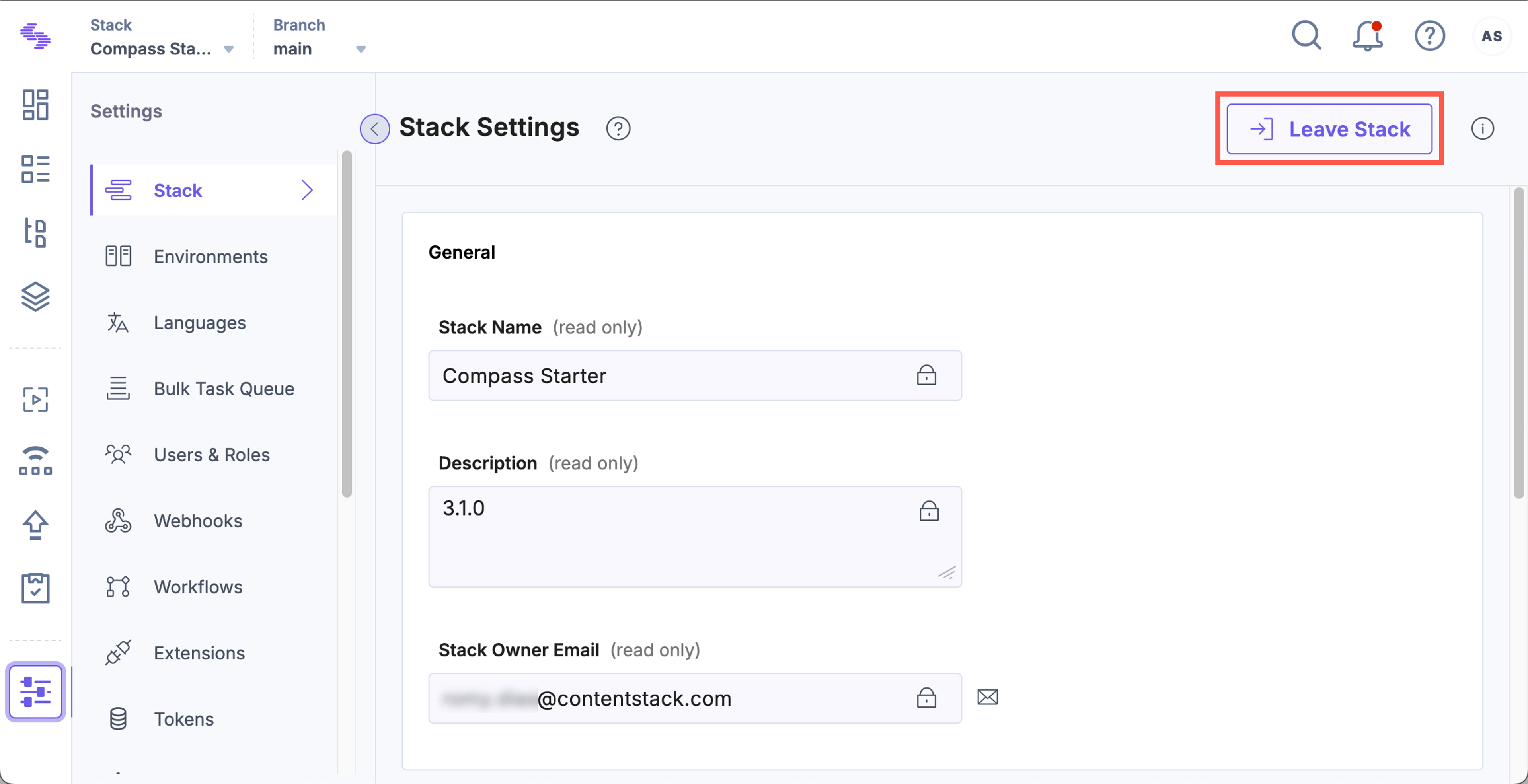
Task: Click the Settings sidebar heading
Action: [126, 111]
